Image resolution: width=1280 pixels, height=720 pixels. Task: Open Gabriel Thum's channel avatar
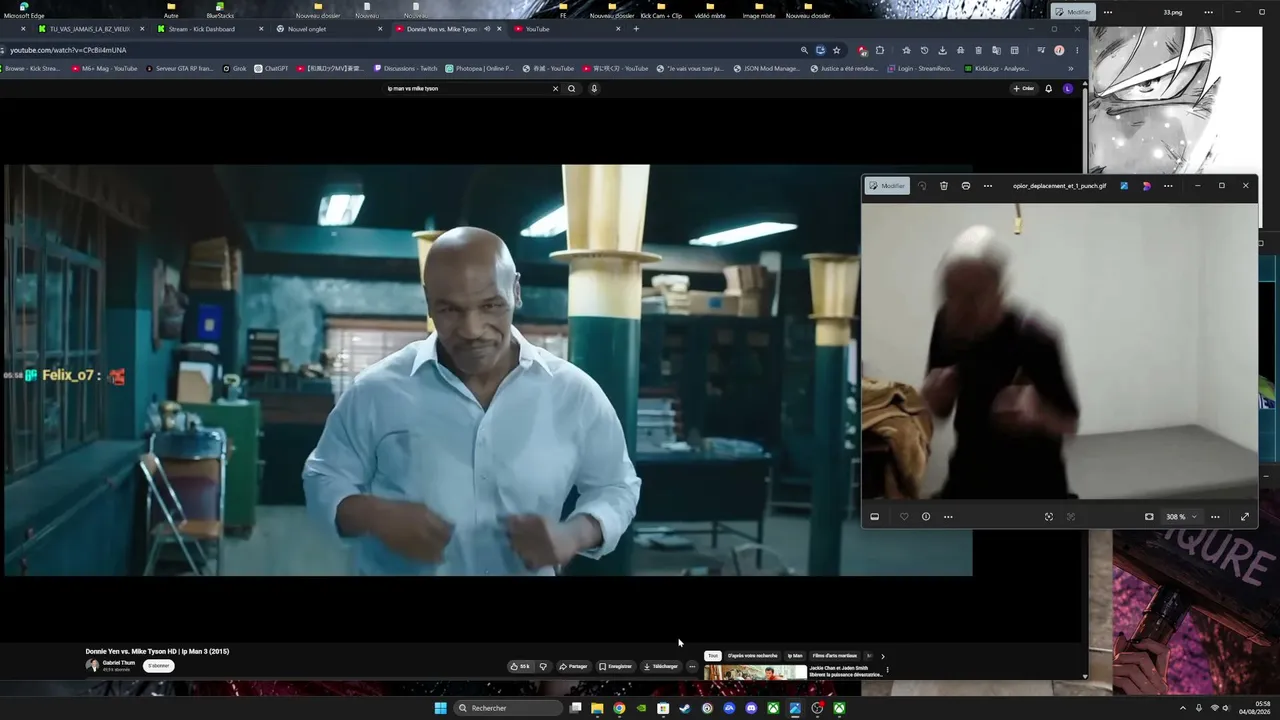click(92, 665)
